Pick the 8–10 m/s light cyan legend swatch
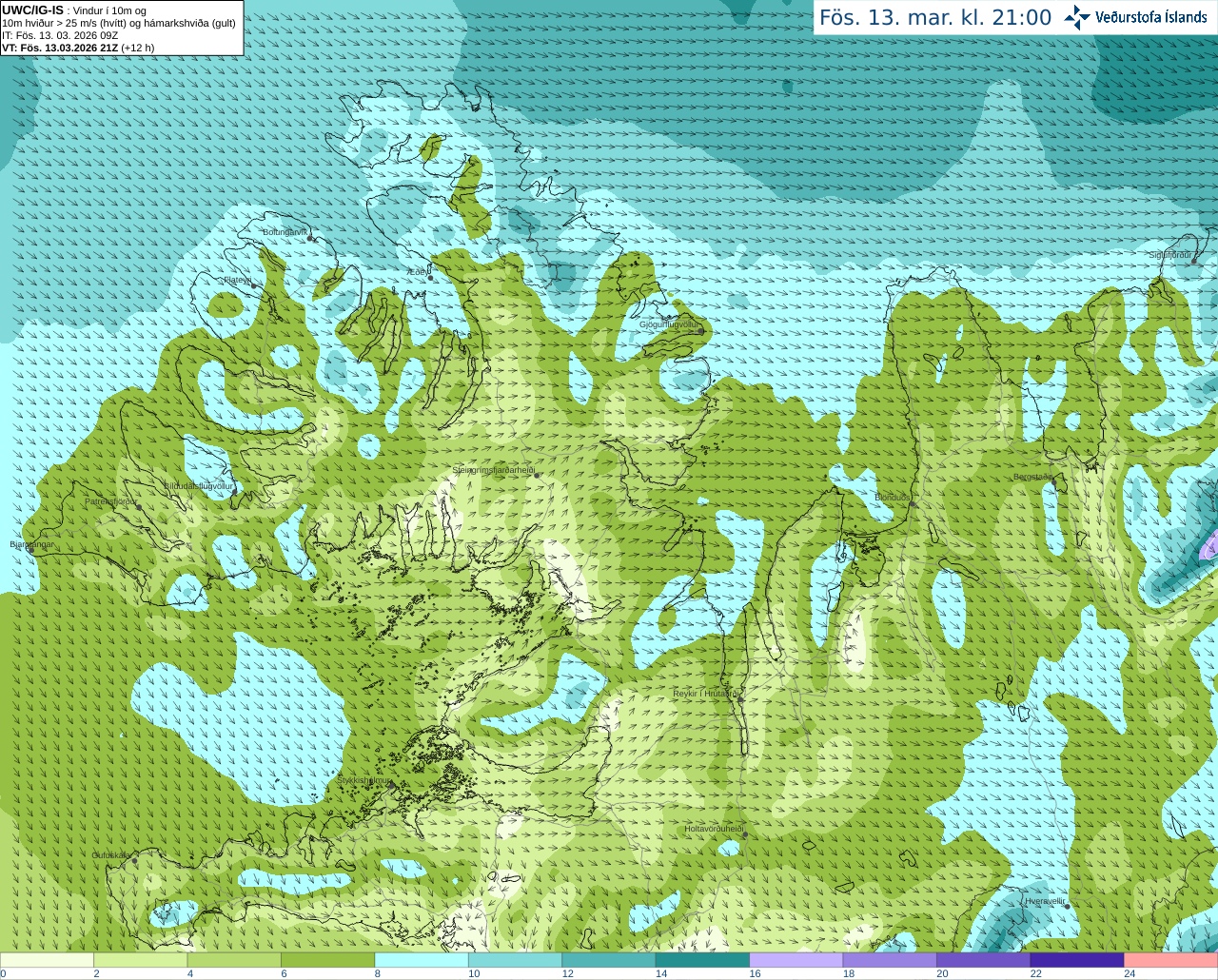The height and width of the screenshot is (980, 1218). point(422,960)
